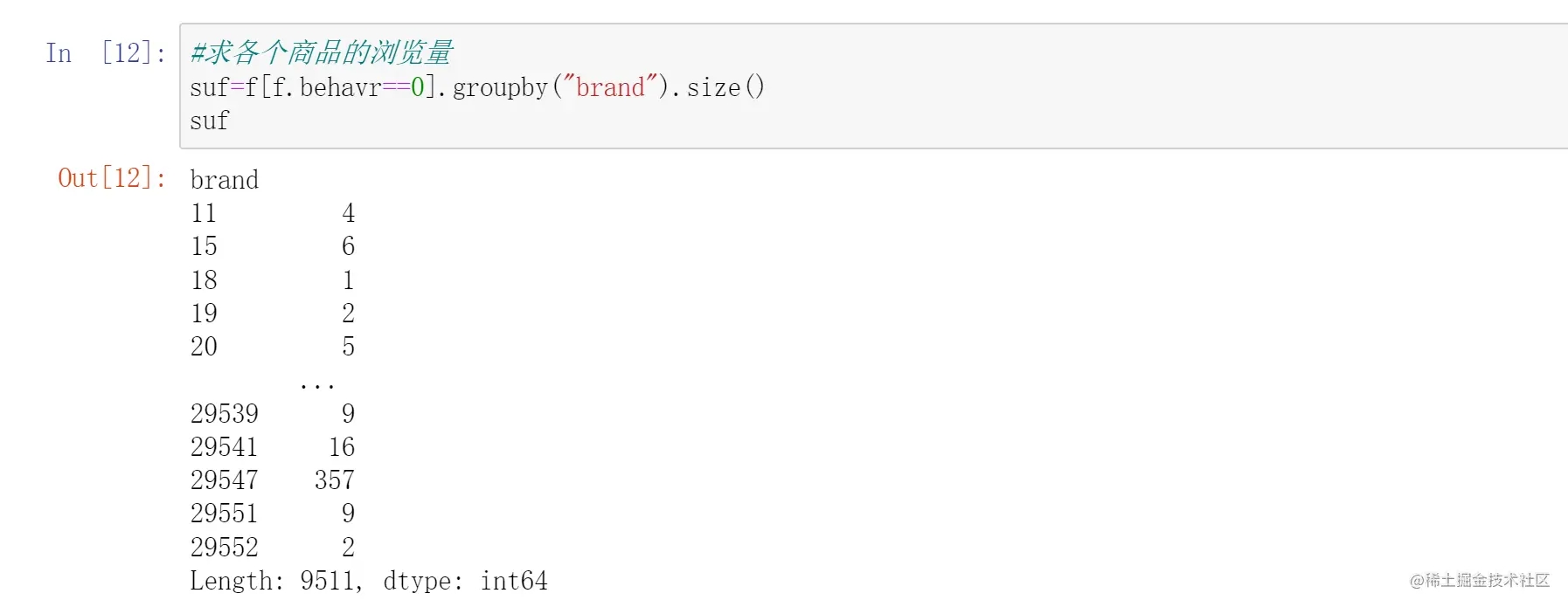Click the value 357 for brand 29547
The height and width of the screenshot is (607, 1568).
pyautogui.click(x=334, y=480)
